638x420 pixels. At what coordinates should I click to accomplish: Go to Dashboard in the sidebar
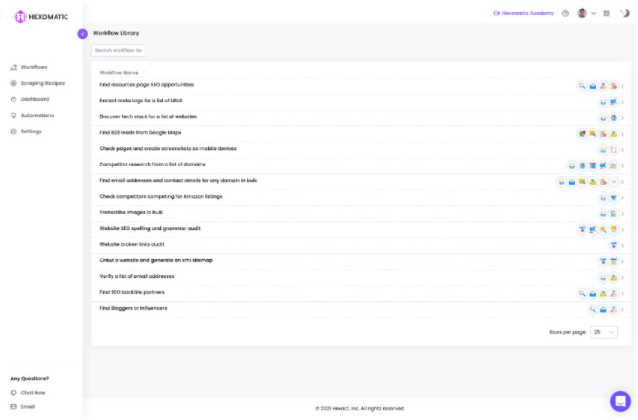tap(35, 99)
